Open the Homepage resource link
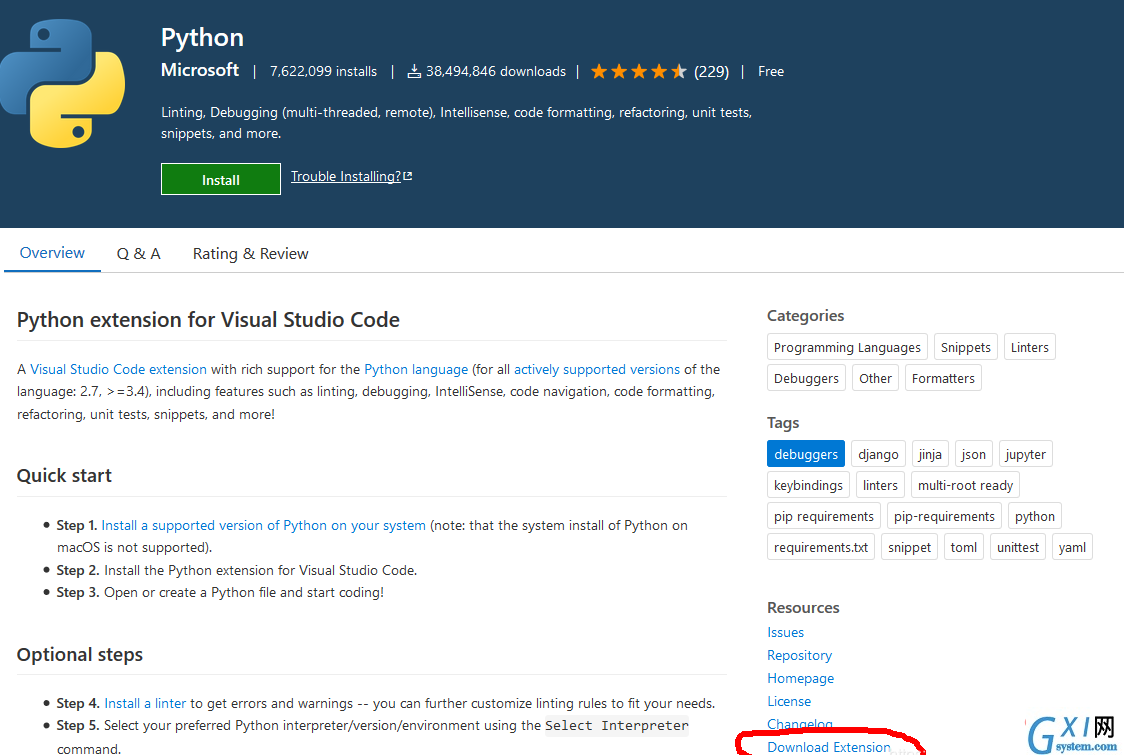Screen dimensions: 1124x755 click(x=801, y=678)
